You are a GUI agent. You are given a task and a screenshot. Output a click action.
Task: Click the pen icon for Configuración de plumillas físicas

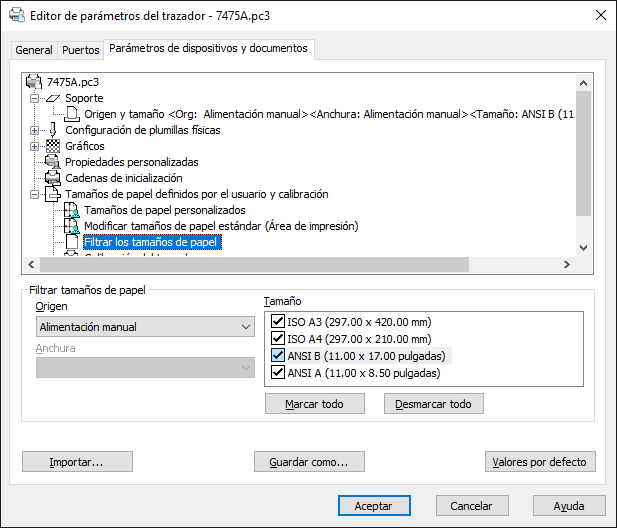53,130
